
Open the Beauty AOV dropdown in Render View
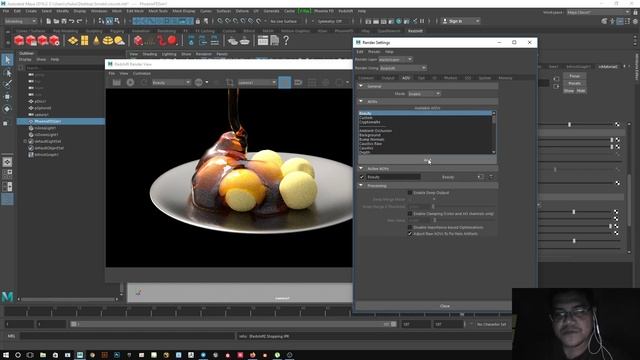coord(171,82)
